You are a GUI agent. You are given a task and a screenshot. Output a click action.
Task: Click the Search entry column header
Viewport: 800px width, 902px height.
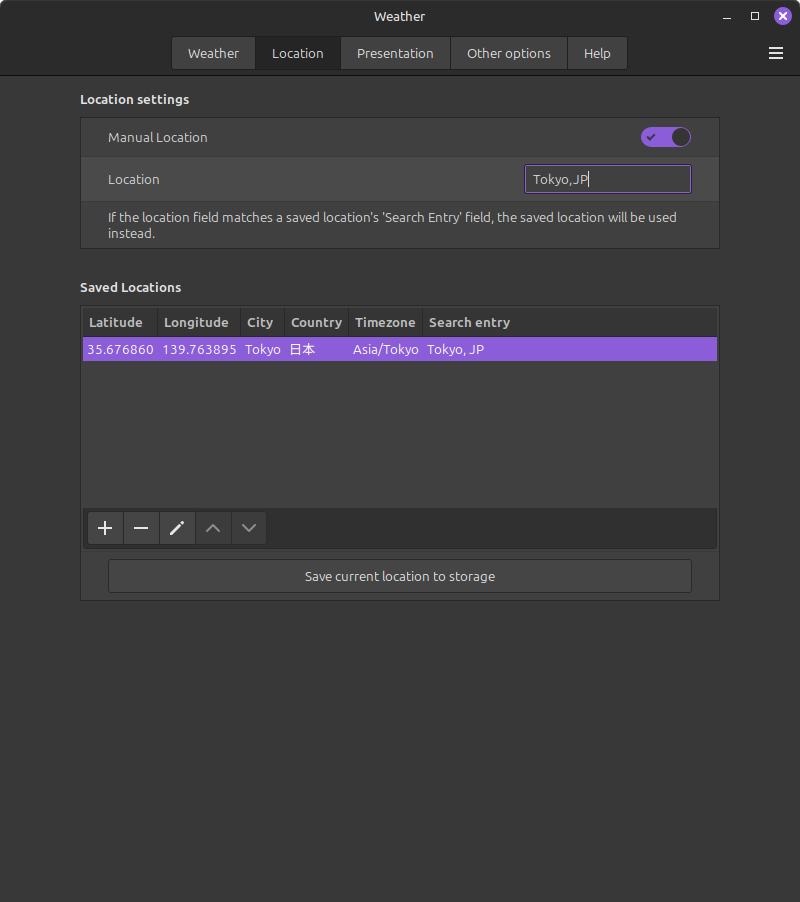[469, 322]
